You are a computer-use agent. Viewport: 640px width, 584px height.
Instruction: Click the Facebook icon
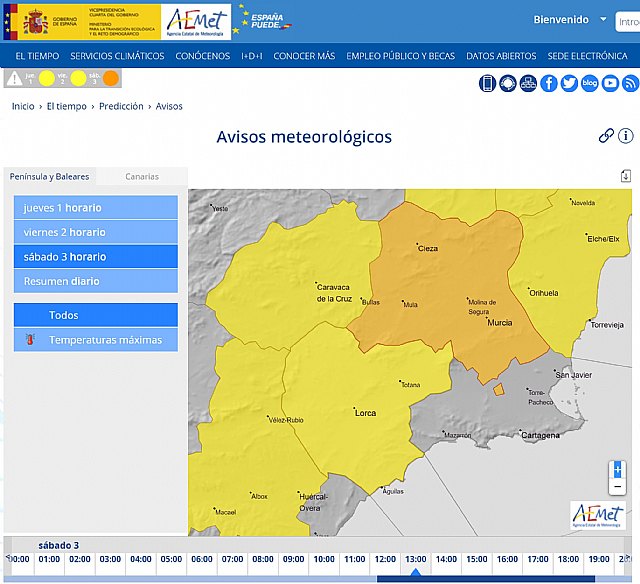(x=549, y=83)
